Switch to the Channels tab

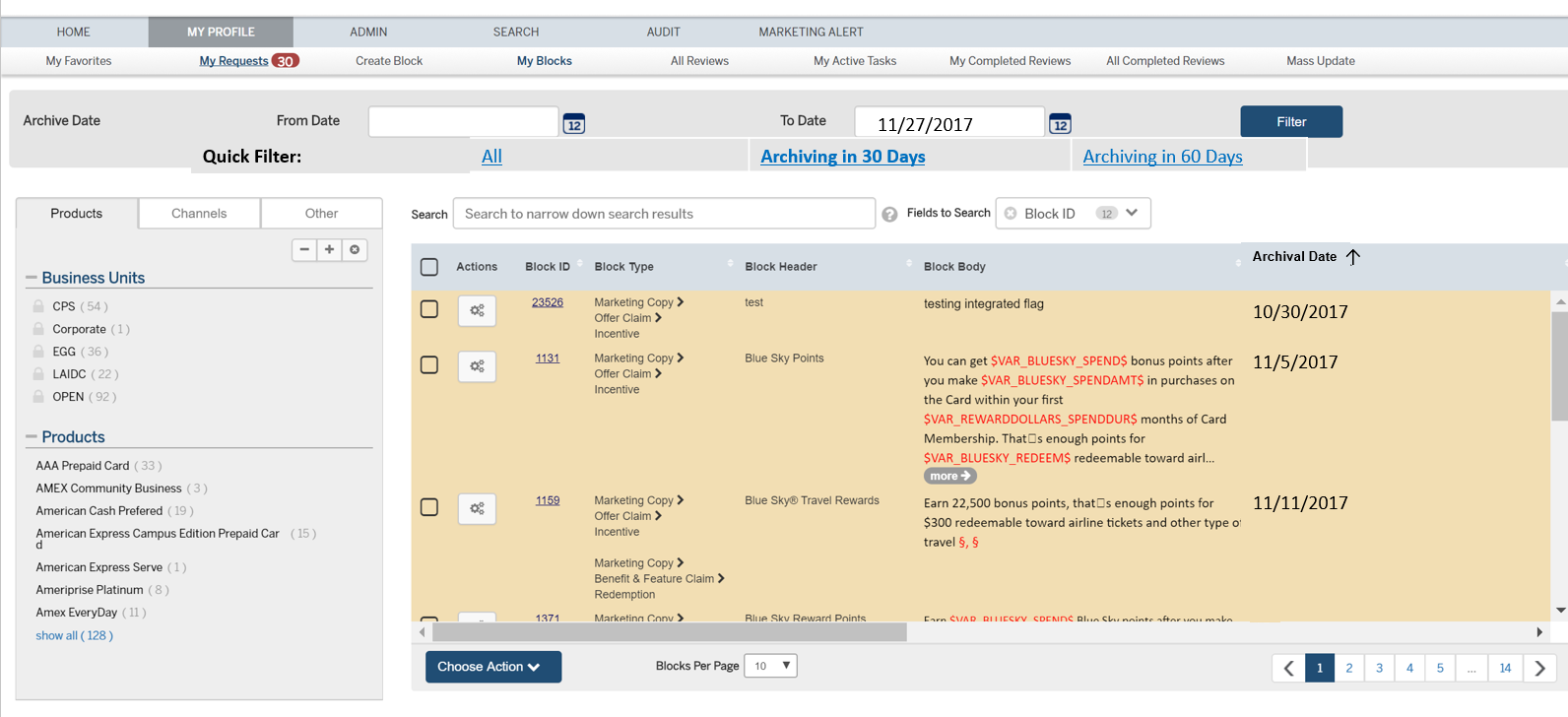pos(199,214)
